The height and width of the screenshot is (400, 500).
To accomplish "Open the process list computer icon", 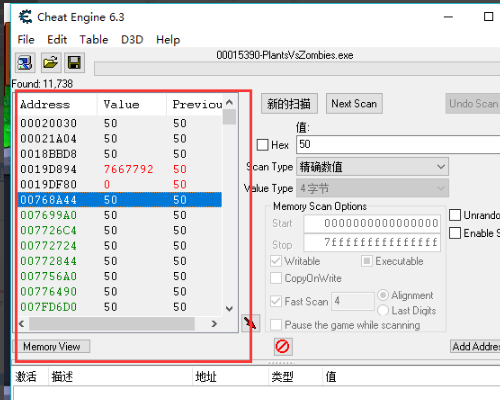I will coord(25,62).
